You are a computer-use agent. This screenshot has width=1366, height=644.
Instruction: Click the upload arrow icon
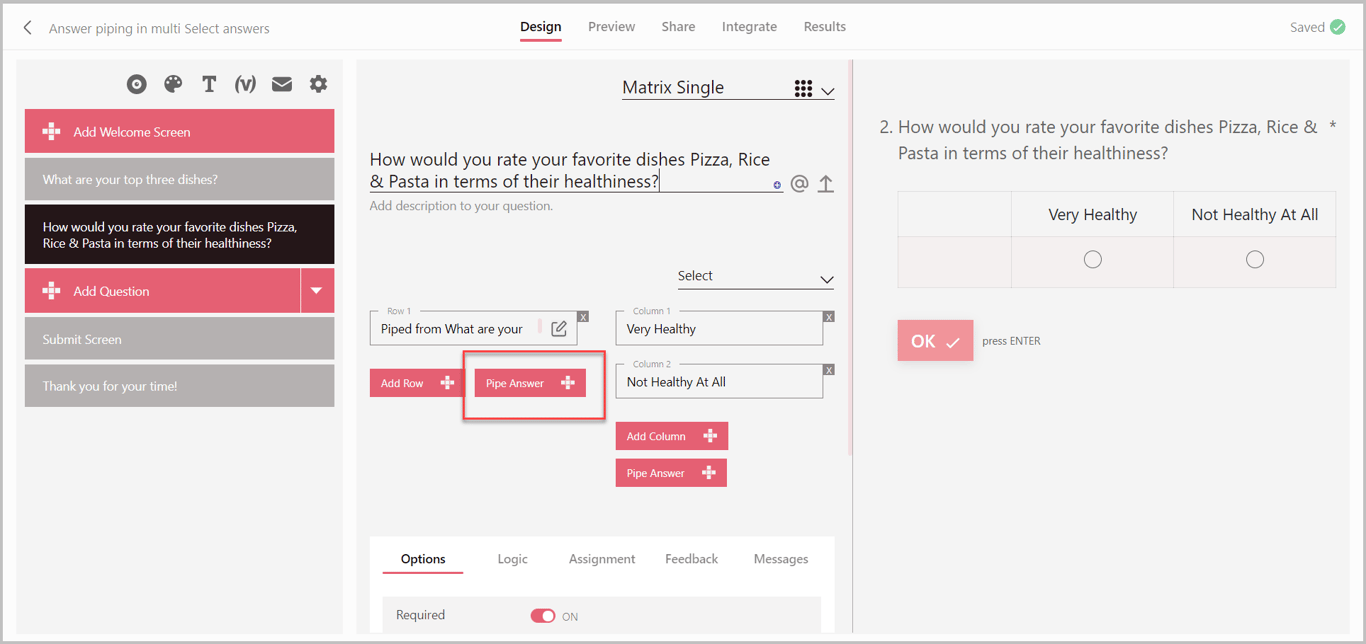click(826, 184)
